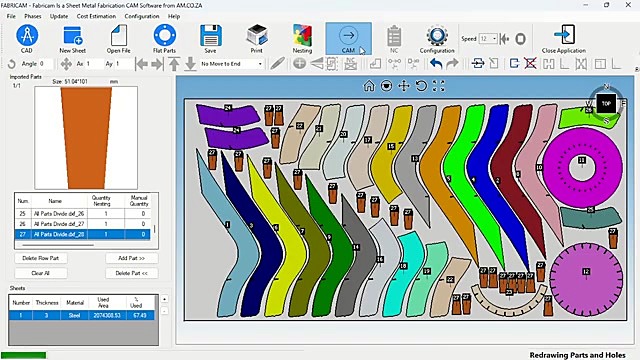Click the magenta ring part 11
Viewport: 640px width, 360px height.
pyautogui.click(x=582, y=167)
